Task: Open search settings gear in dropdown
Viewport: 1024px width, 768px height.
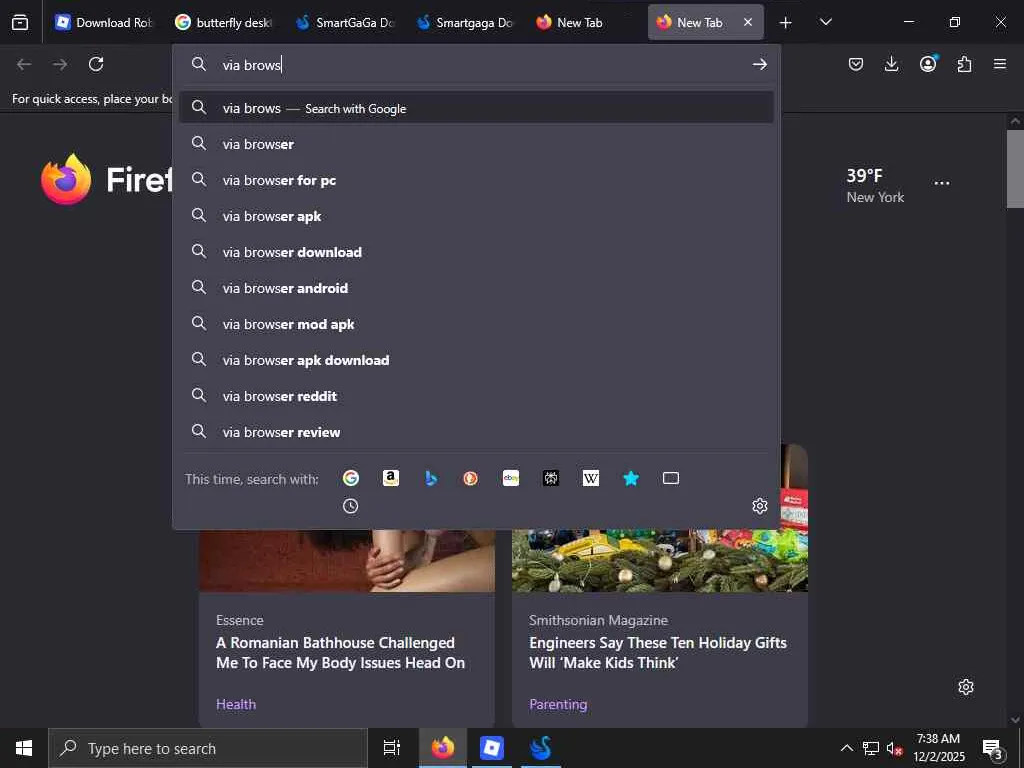Action: [760, 506]
